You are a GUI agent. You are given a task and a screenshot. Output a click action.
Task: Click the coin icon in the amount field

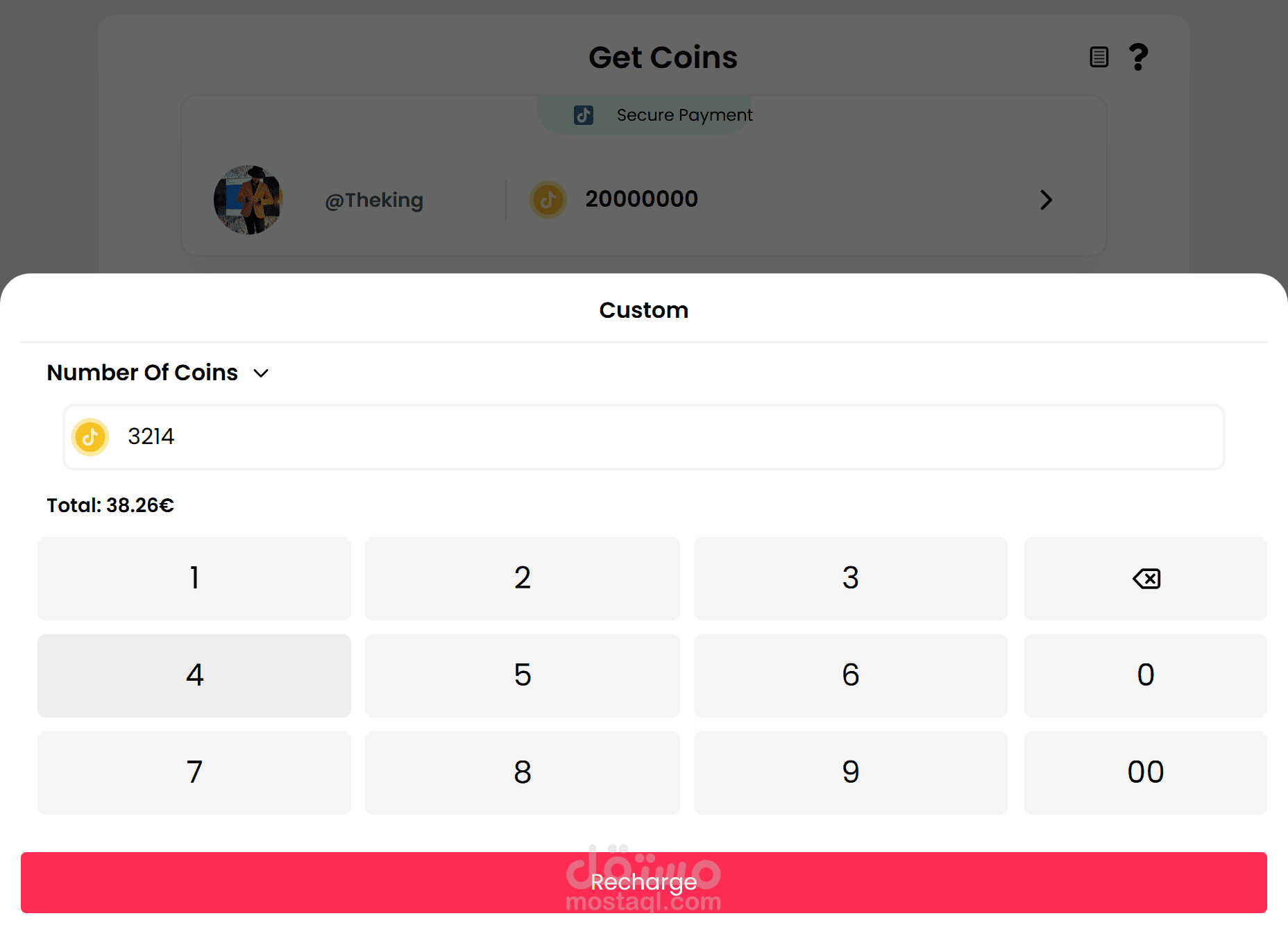pyautogui.click(x=90, y=437)
